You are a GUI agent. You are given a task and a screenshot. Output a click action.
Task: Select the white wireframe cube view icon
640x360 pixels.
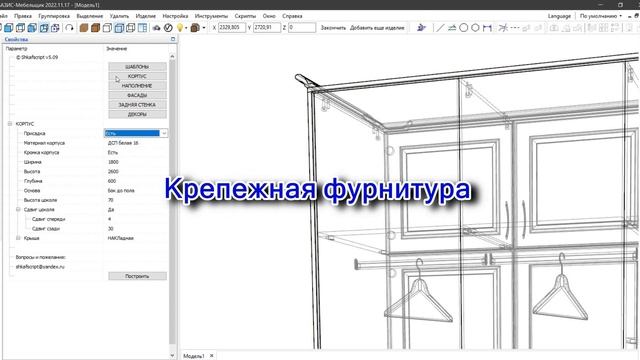click(107, 28)
